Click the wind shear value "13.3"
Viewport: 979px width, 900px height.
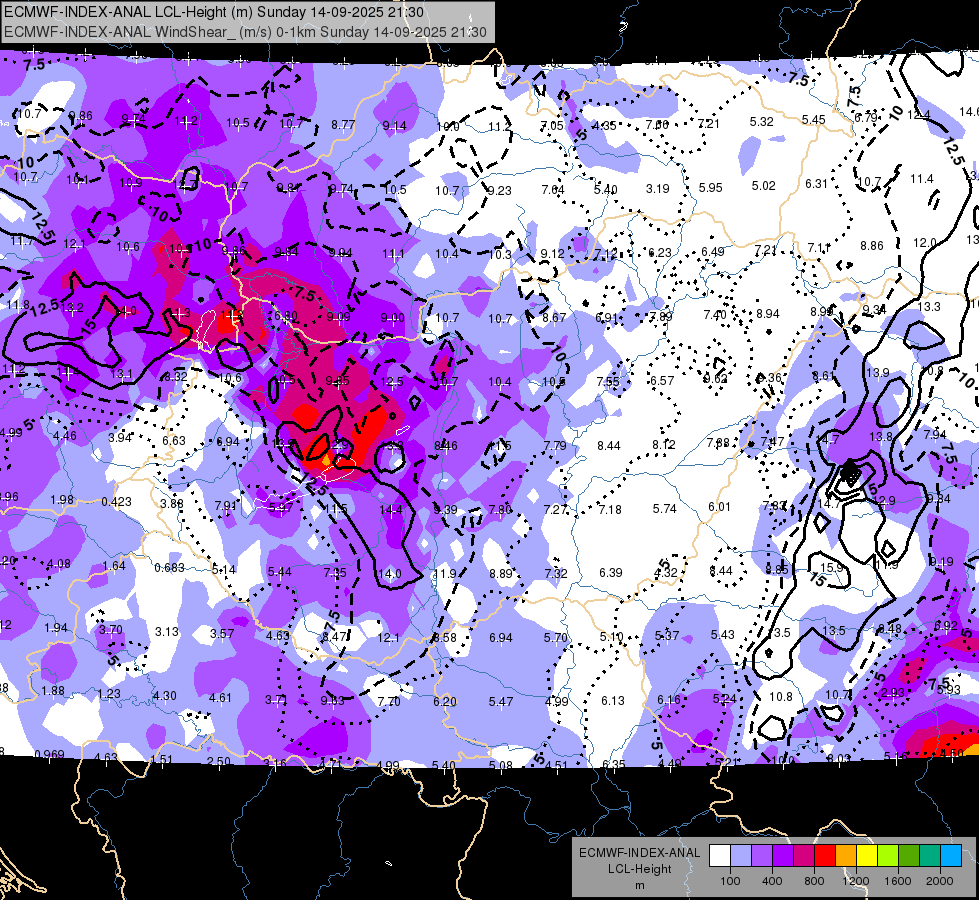click(x=929, y=307)
